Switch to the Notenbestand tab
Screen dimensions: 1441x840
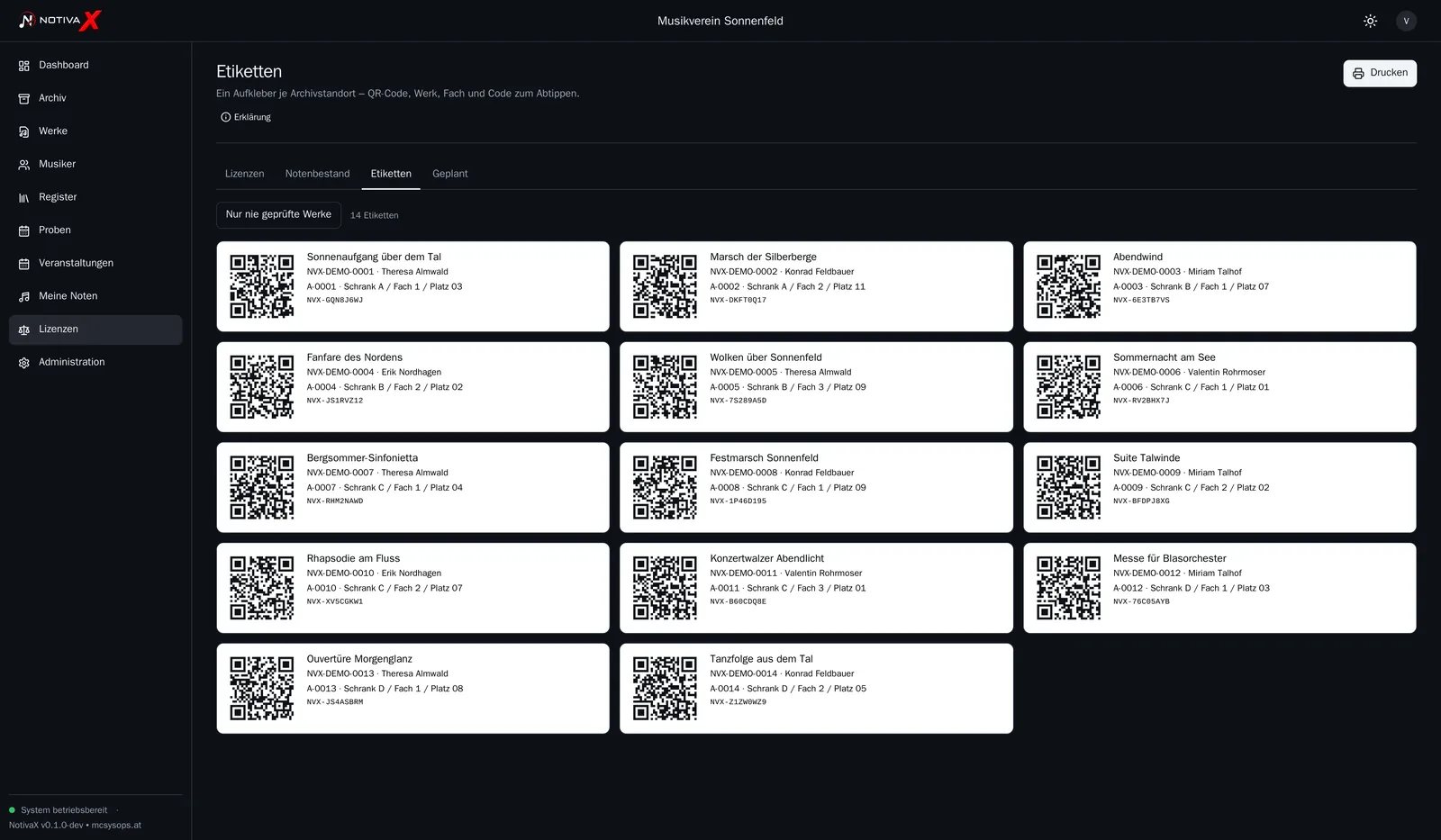tap(317, 174)
